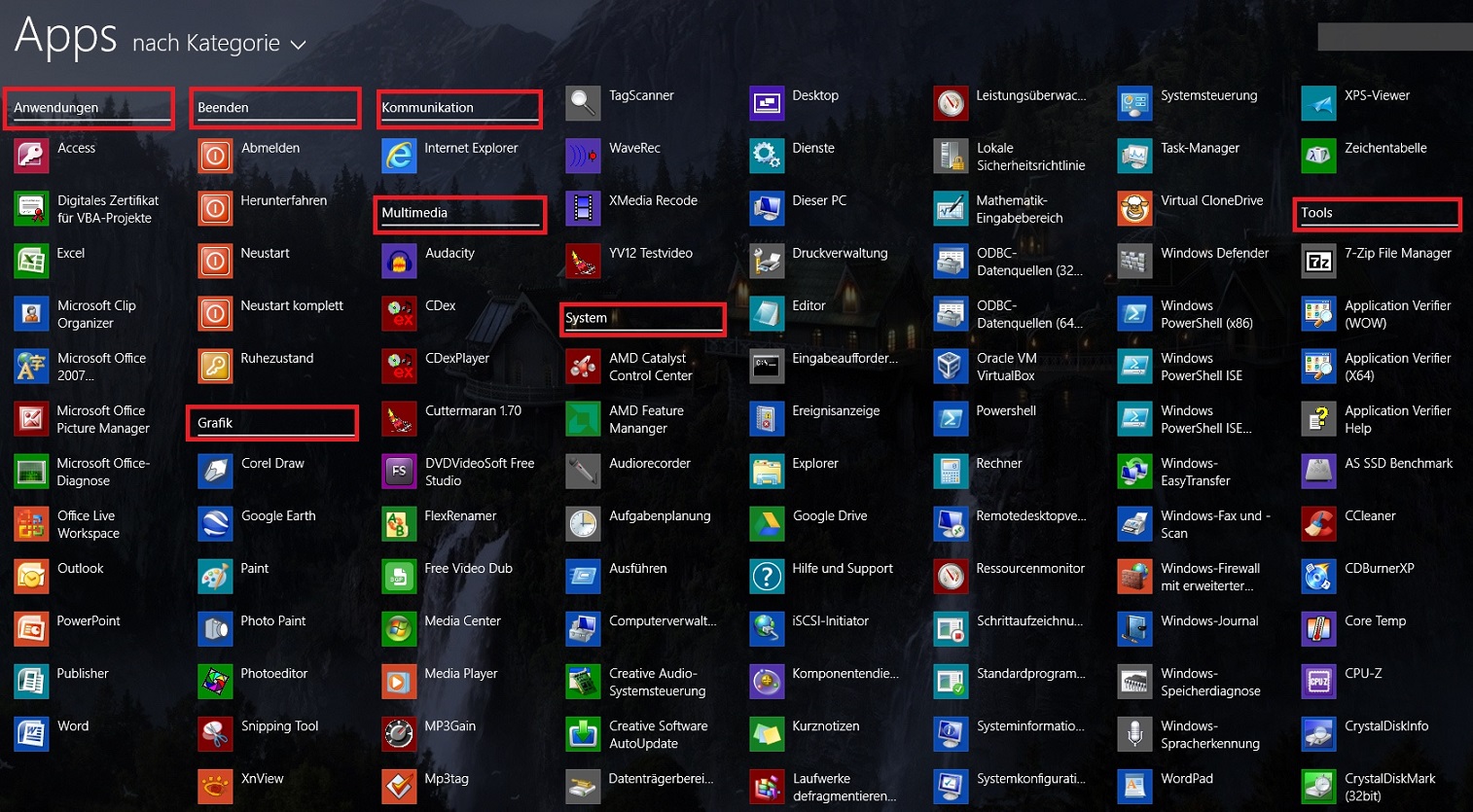1473x812 pixels.
Task: Open the Eingabeaufforderung console icon
Action: [x=767, y=366]
